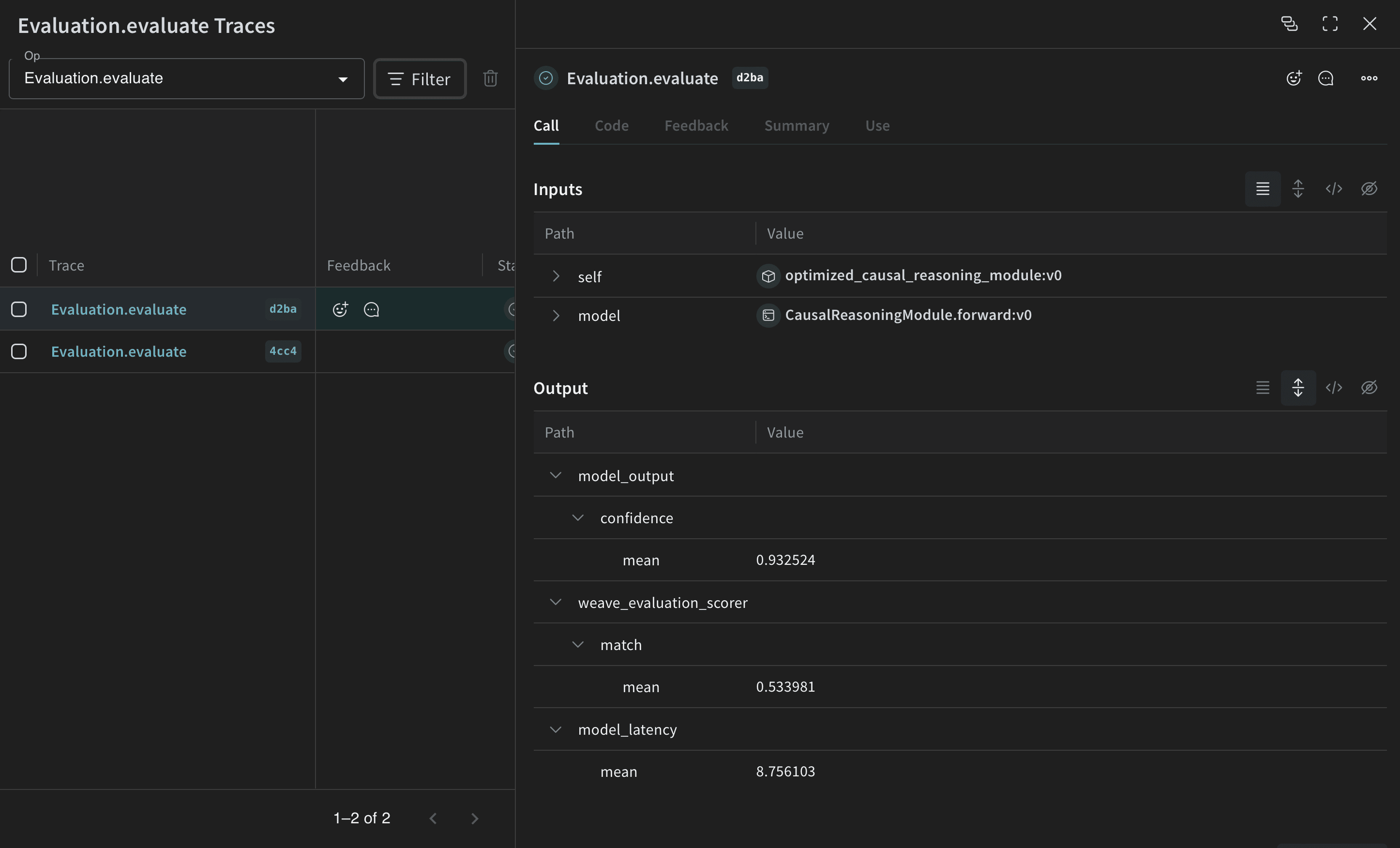This screenshot has height=848, width=1400.
Task: Click the Feedback column header
Action: (x=359, y=265)
